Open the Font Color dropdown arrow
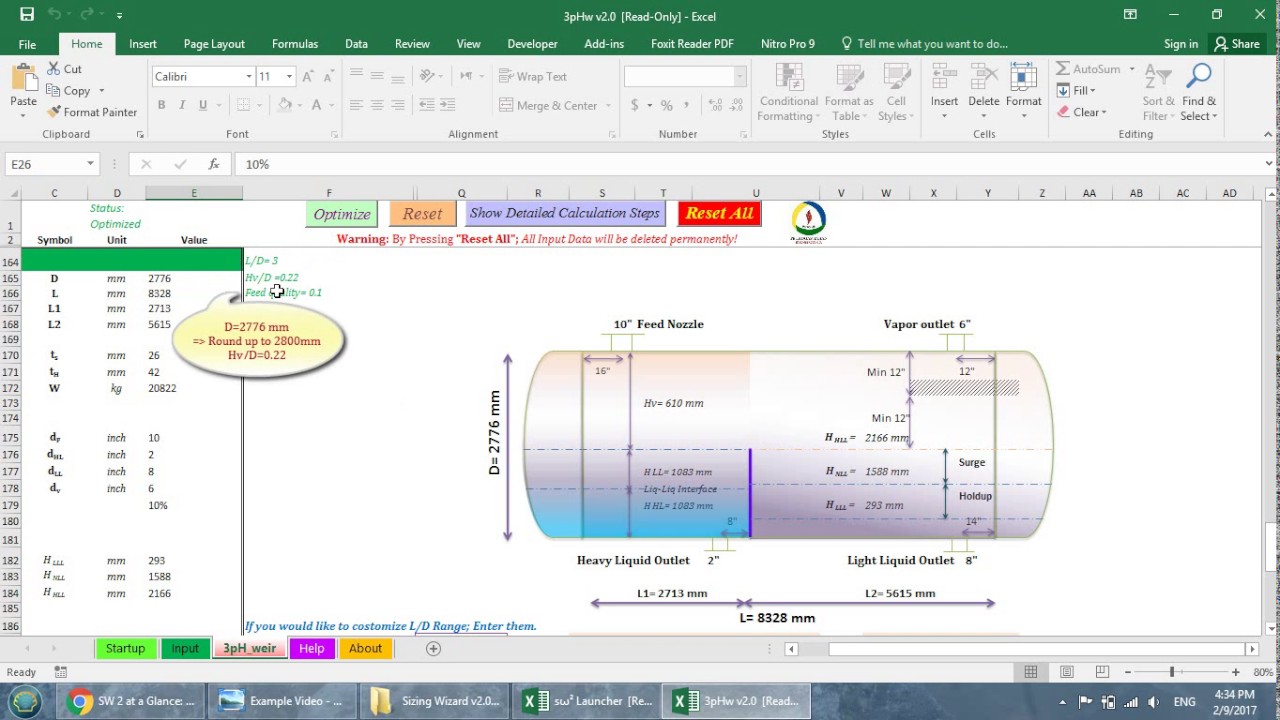The height and width of the screenshot is (720, 1280). [x=332, y=105]
